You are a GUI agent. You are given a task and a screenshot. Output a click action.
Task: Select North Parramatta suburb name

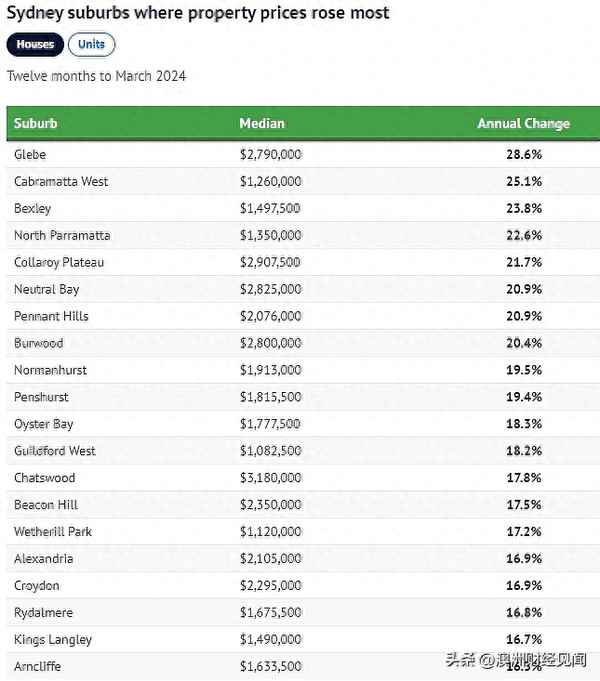click(x=62, y=236)
